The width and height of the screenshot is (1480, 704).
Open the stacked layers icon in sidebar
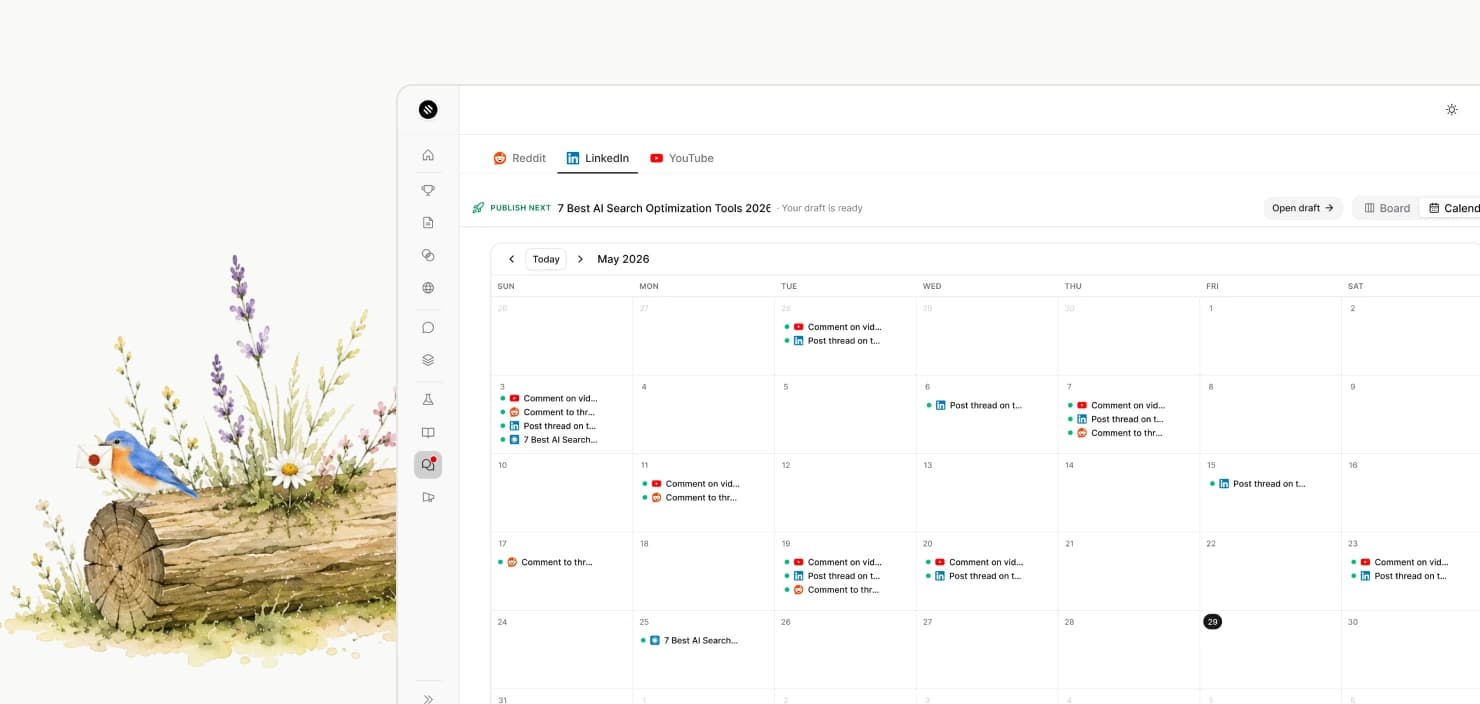tap(428, 360)
